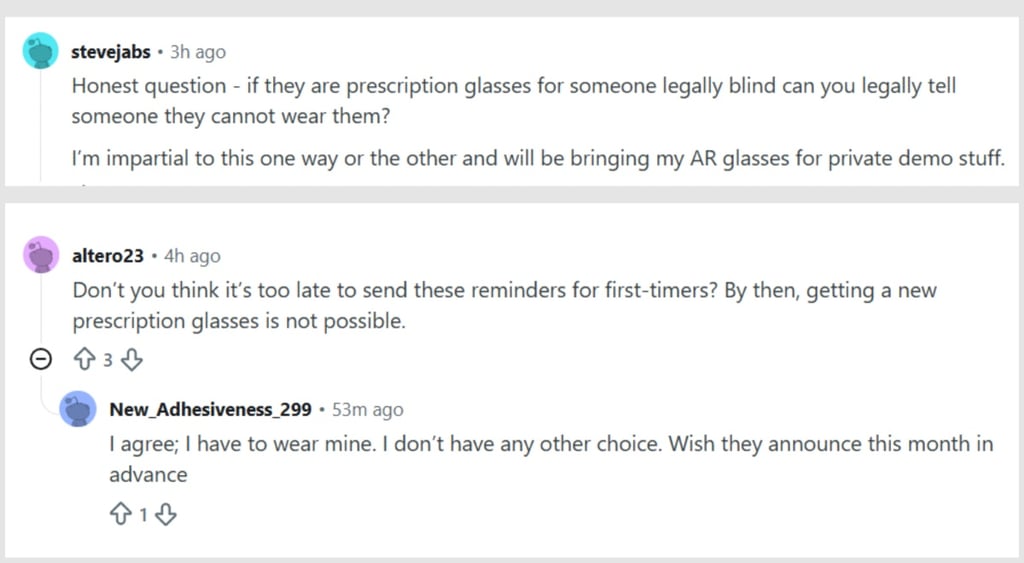
Task: Click New_Adhesiveness_299 blue avatar icon
Action: pyautogui.click(x=78, y=409)
